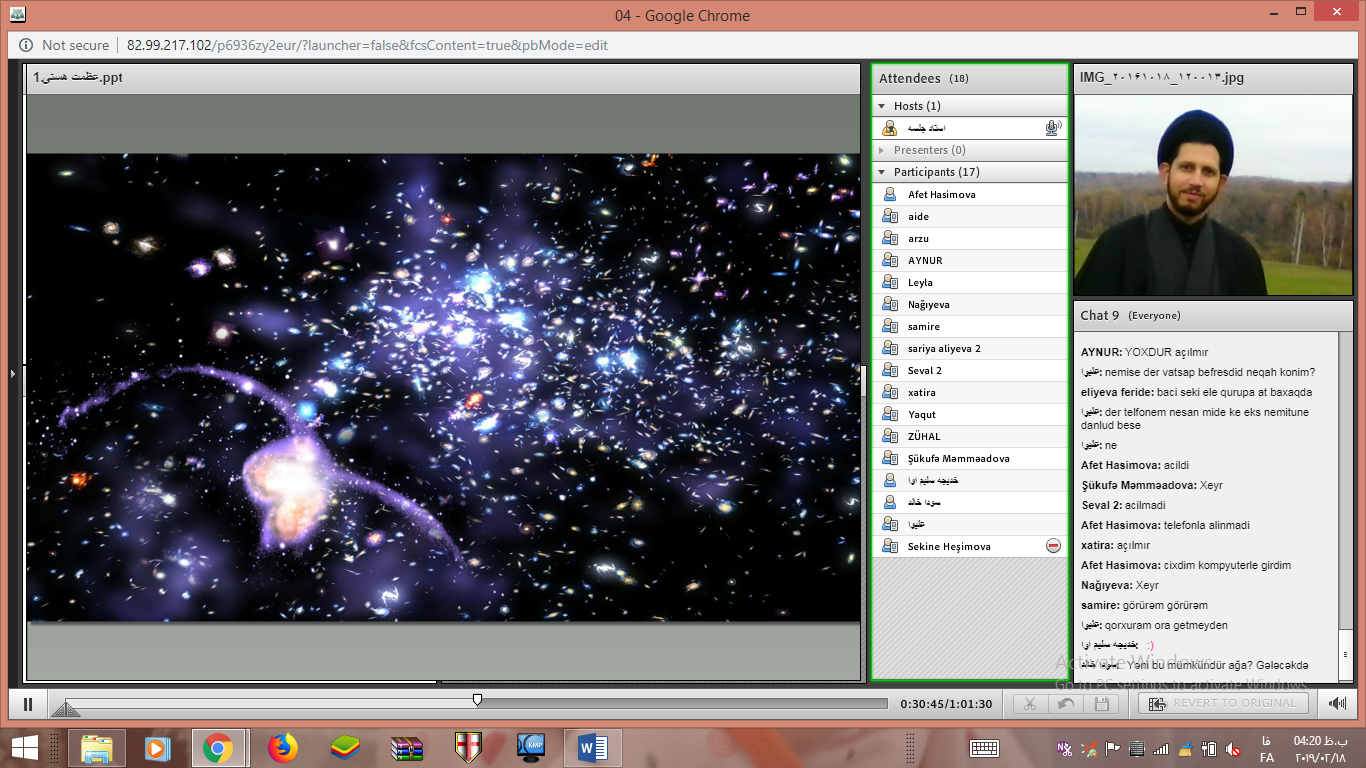Viewport: 1366px width, 768px height.
Task: Click chat message 'Afet Hasimova: acildi'
Action: [x=1134, y=465]
